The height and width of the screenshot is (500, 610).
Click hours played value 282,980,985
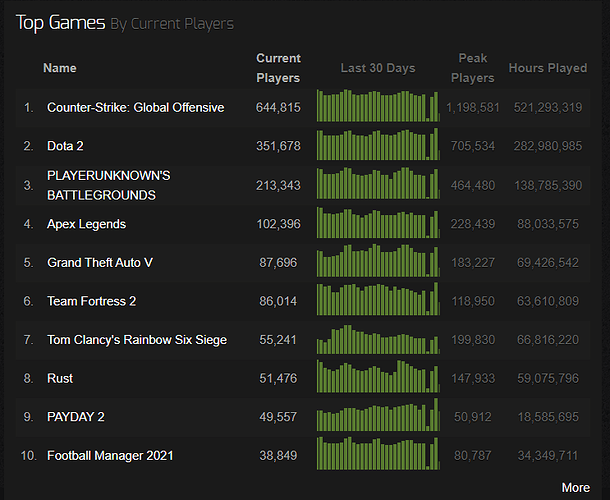[548, 146]
